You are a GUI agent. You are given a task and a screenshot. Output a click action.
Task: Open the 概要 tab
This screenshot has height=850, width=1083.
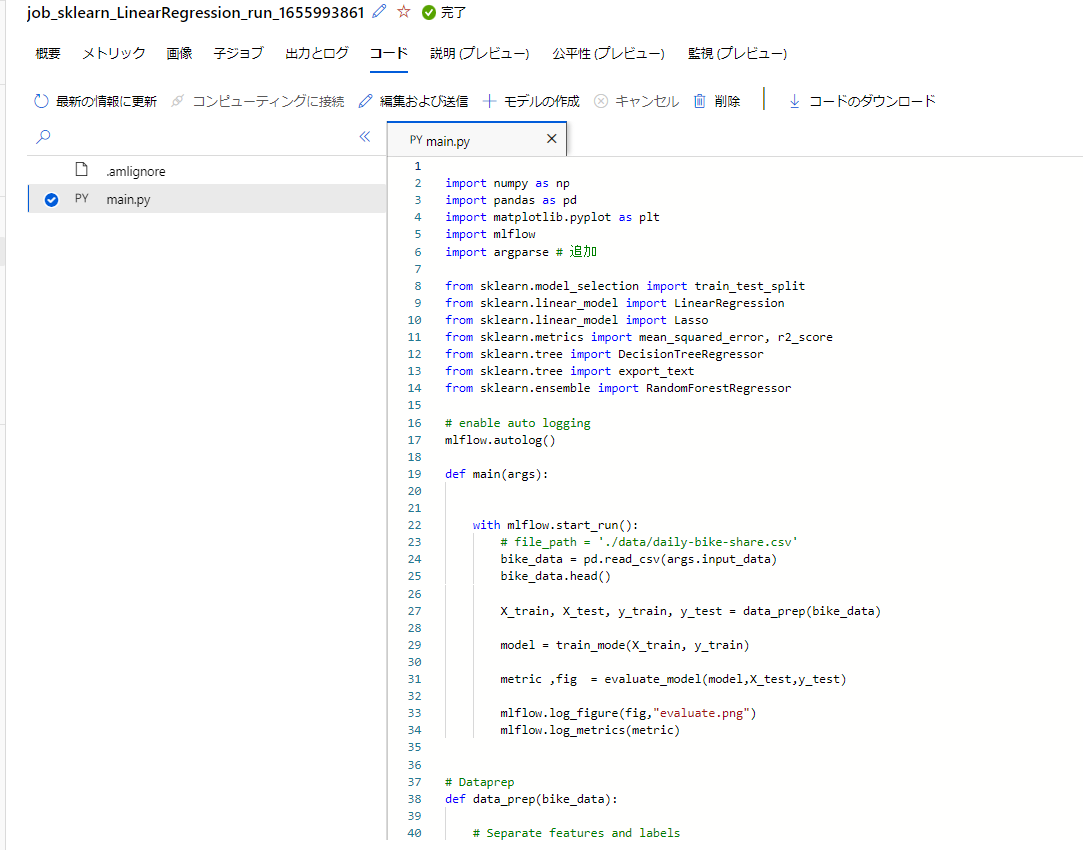(x=48, y=53)
